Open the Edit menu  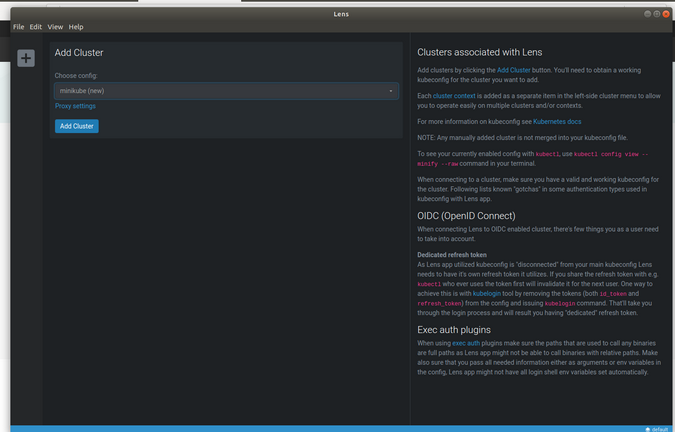[x=35, y=27]
